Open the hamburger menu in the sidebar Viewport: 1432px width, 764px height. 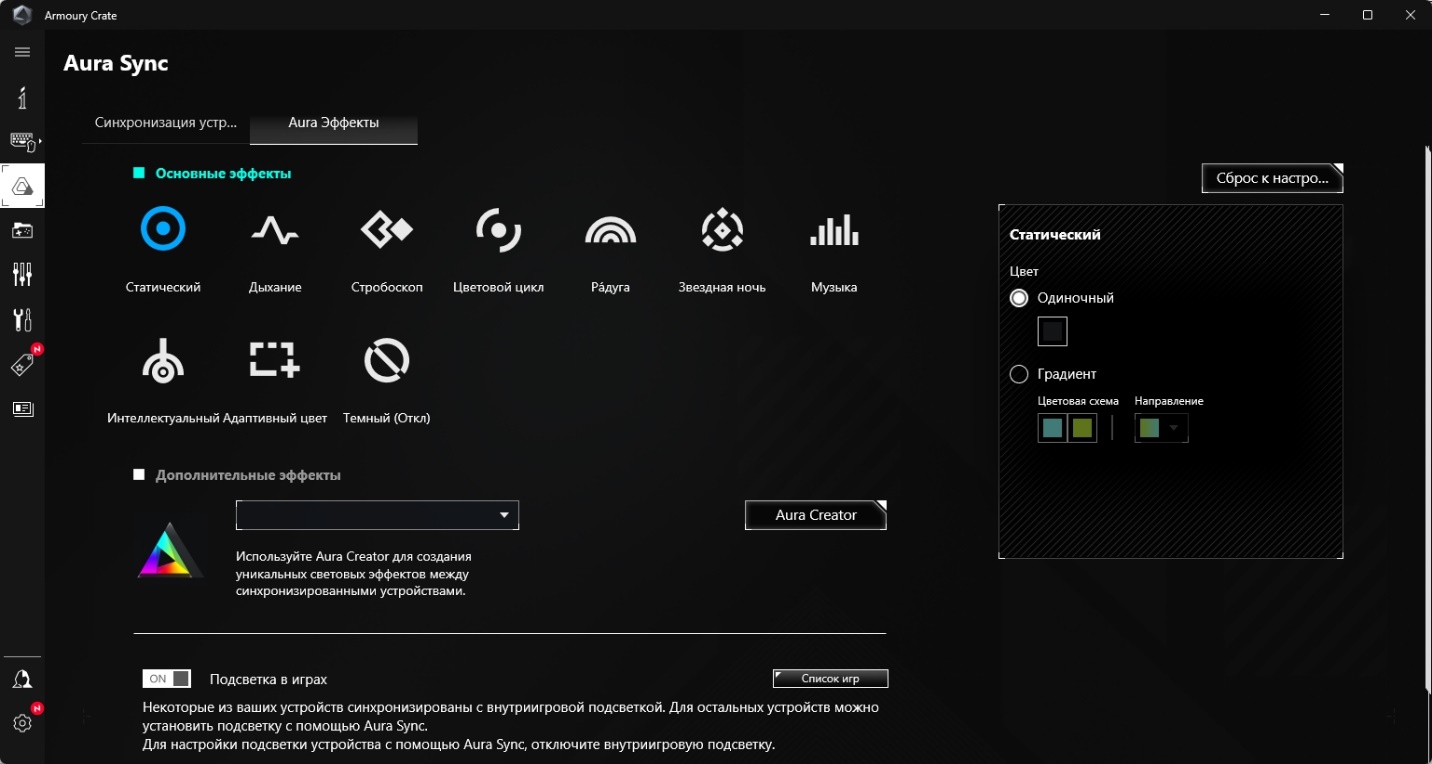[x=22, y=52]
